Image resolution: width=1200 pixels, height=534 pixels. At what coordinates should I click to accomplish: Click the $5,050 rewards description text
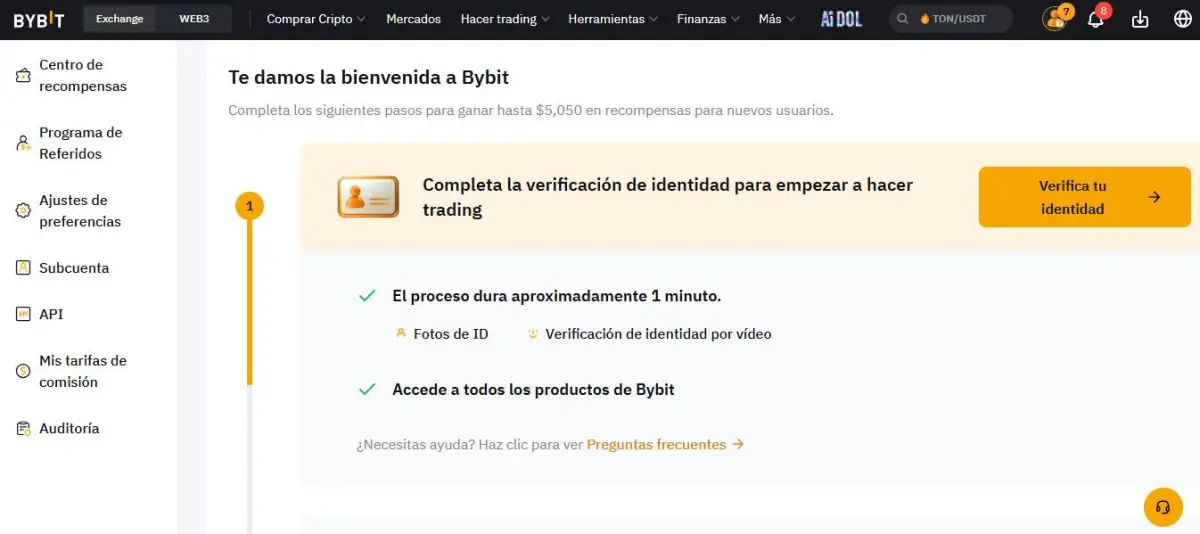click(531, 110)
